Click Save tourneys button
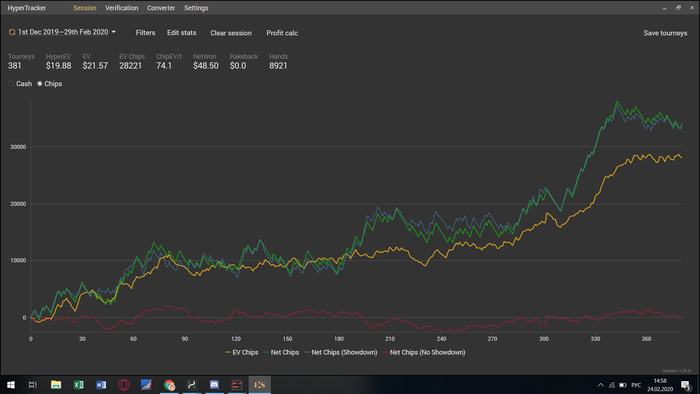Screen dimensions: 700x394 point(665,33)
